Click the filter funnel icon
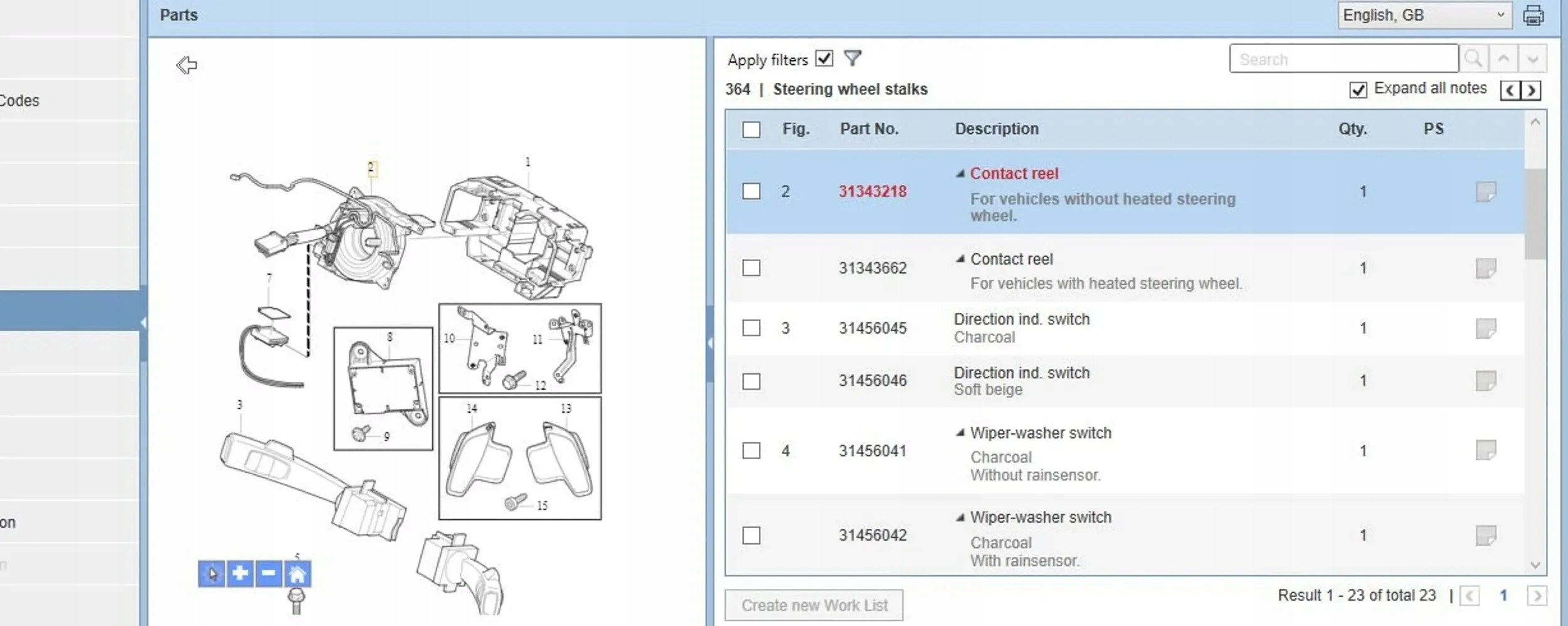 point(852,58)
